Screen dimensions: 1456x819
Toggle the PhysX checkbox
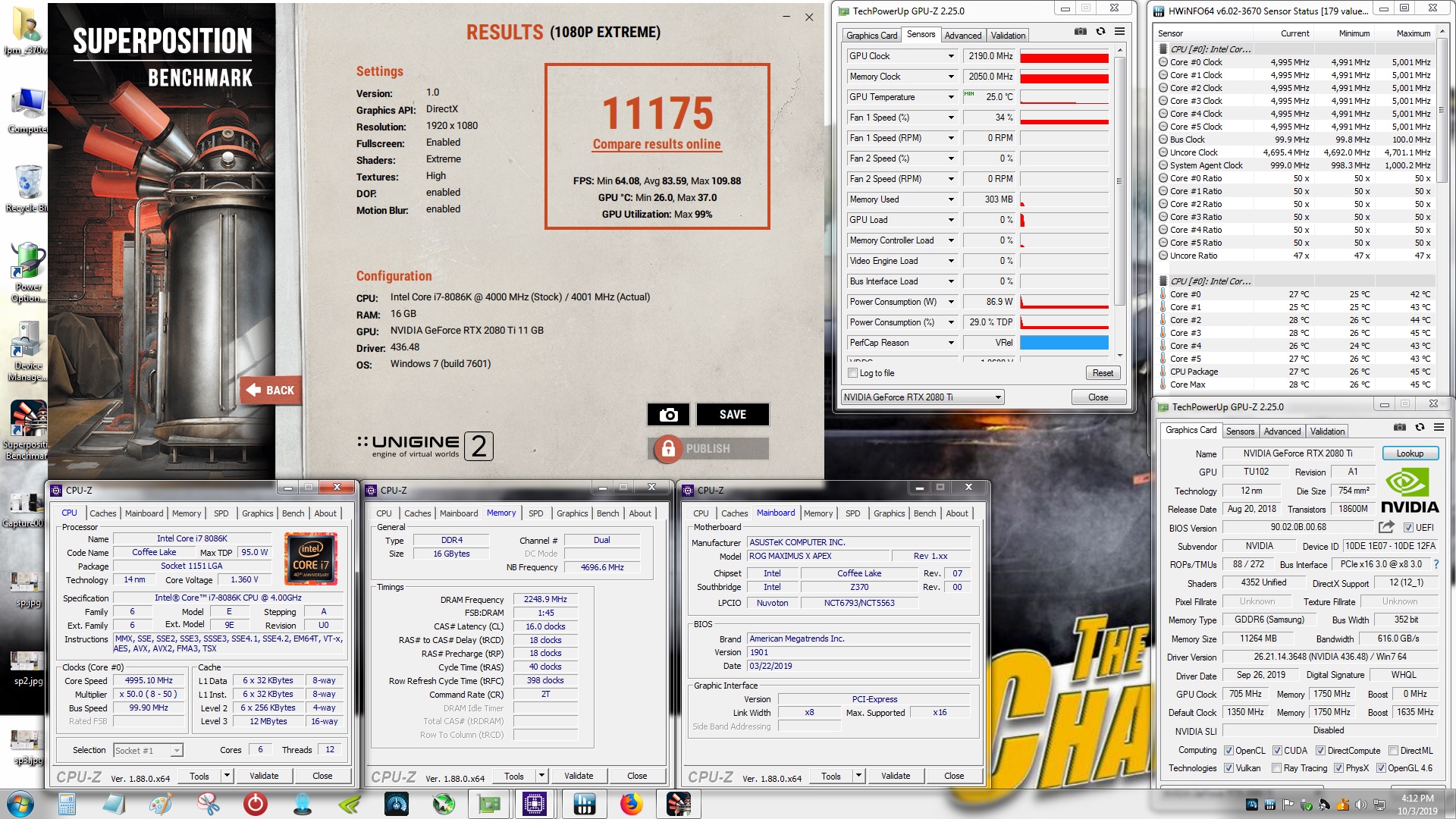pos(1338,768)
